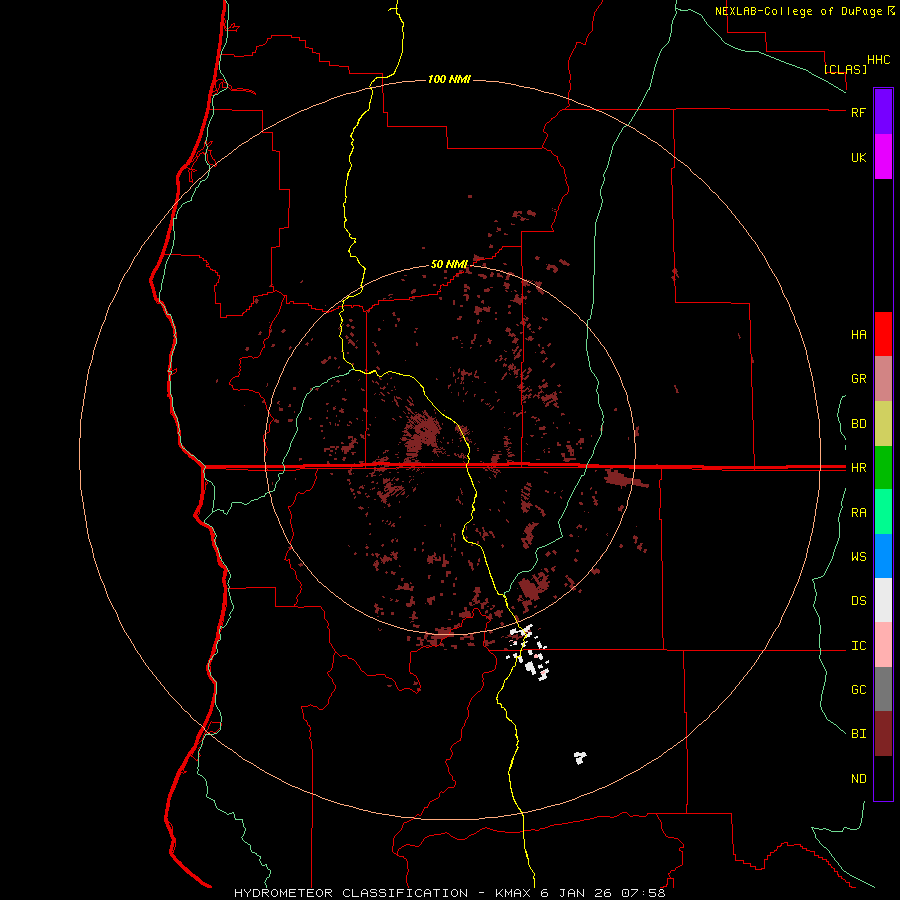Screen dimensions: 900x900
Task: Pick the RA light-green legend swatch
Action: click(883, 512)
